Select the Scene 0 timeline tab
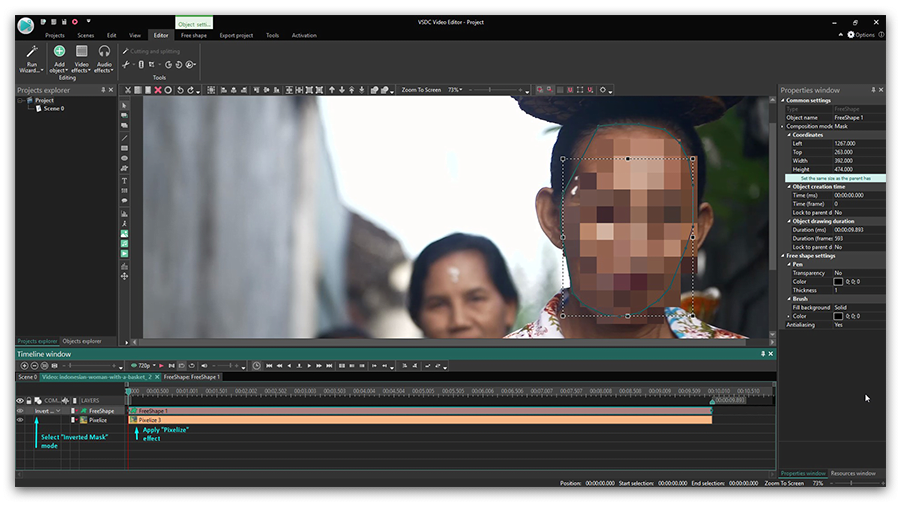Screen dimensions: 900x510 point(27,377)
